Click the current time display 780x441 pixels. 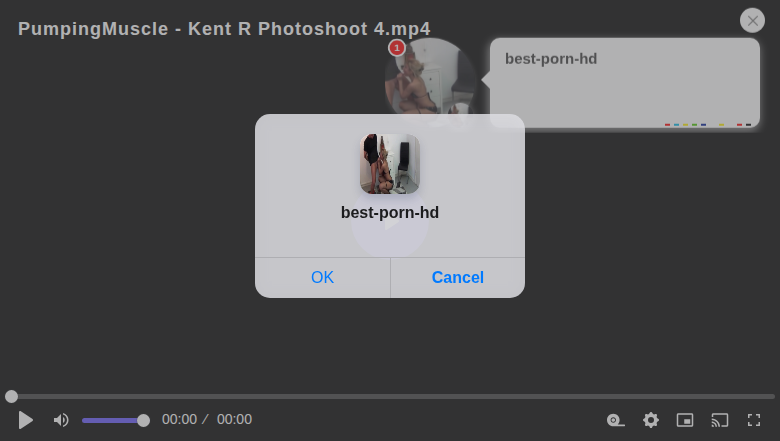[179, 420]
